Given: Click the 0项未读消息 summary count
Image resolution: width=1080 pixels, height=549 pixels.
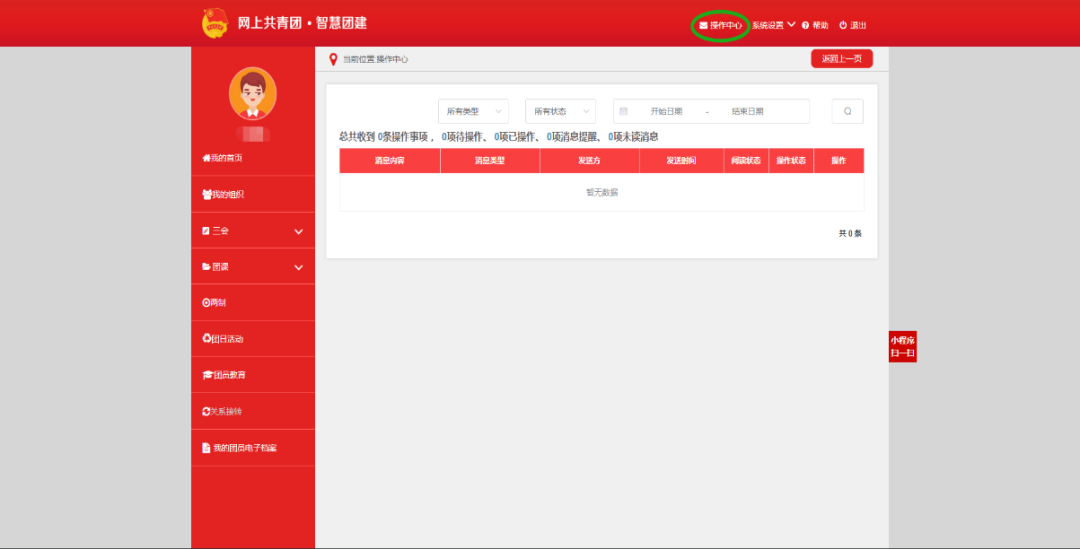Looking at the screenshot, I should tap(633, 137).
